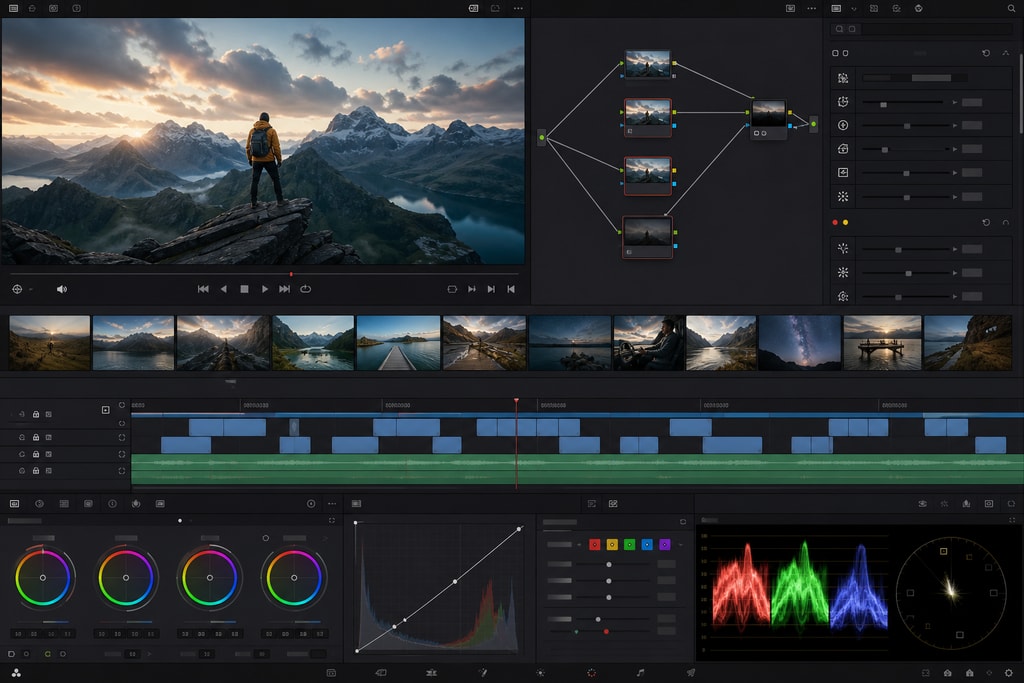1024x683 pixels.
Task: Open the Deliver page rocket icon
Action: (x=690, y=673)
